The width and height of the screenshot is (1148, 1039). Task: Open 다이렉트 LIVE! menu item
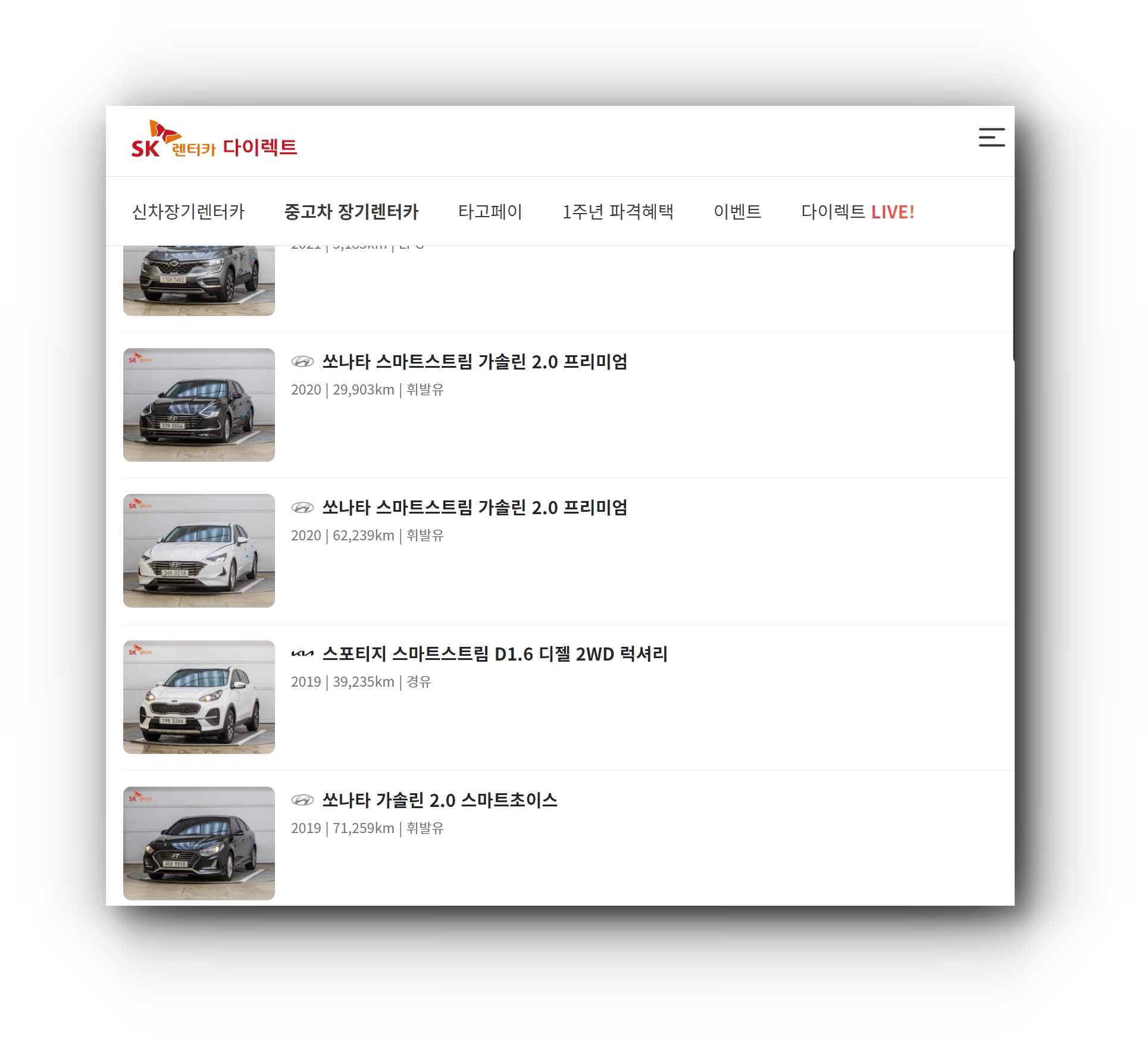[x=858, y=212]
